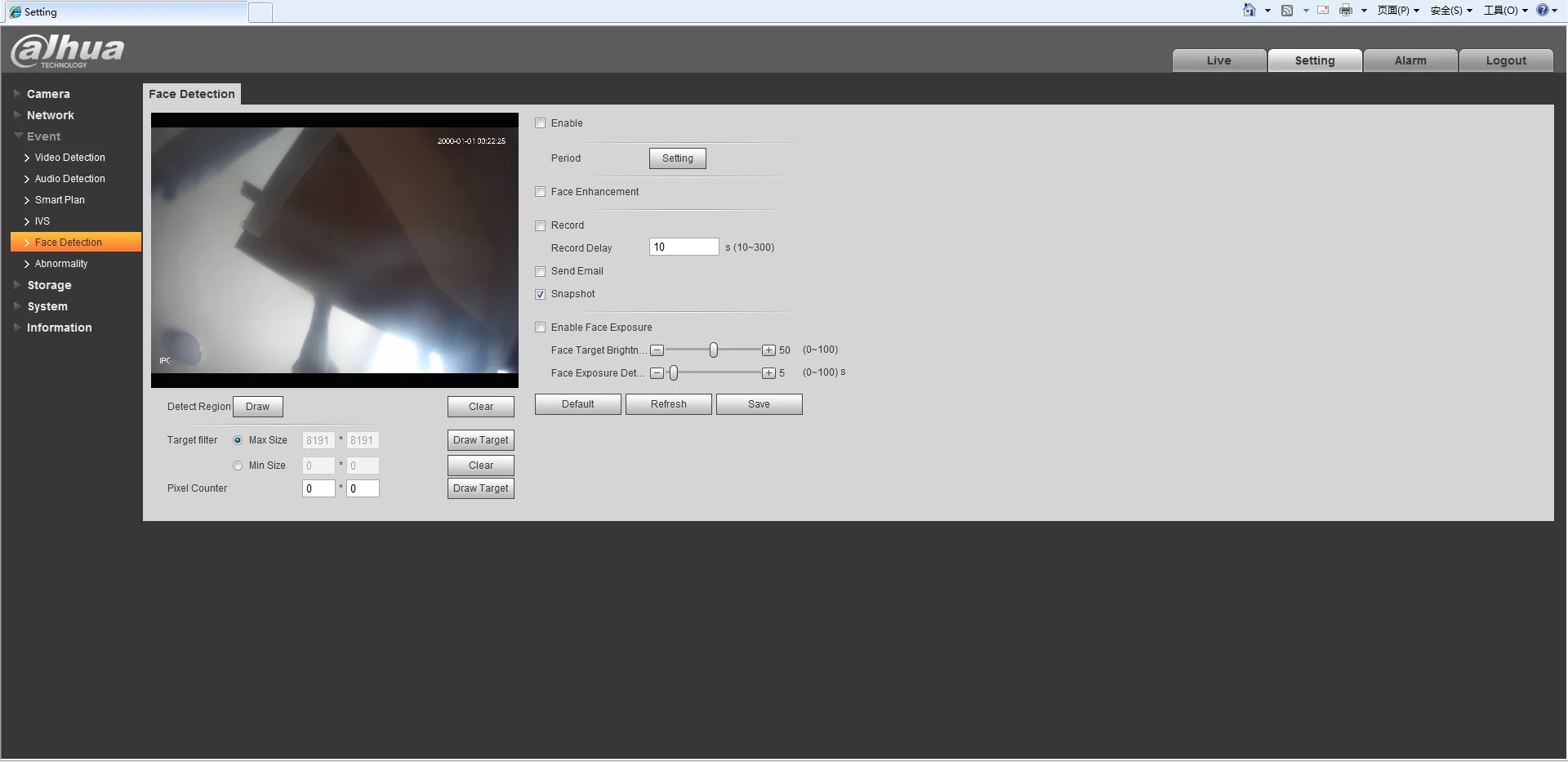This screenshot has width=1568, height=762.
Task: Click the Record Delay input field
Action: pyautogui.click(x=684, y=247)
